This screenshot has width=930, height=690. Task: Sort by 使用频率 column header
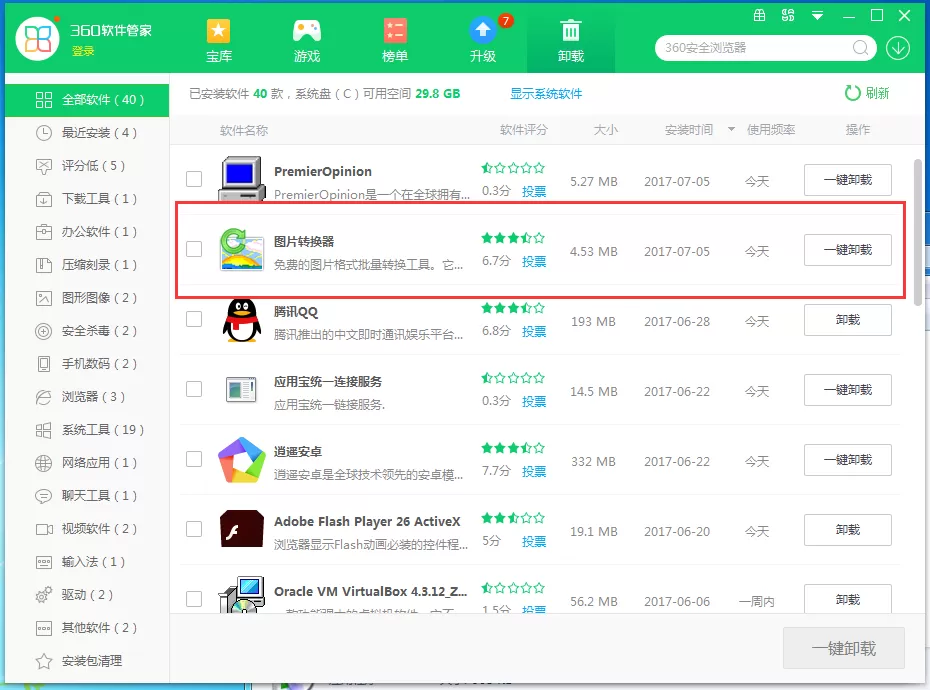pos(770,130)
